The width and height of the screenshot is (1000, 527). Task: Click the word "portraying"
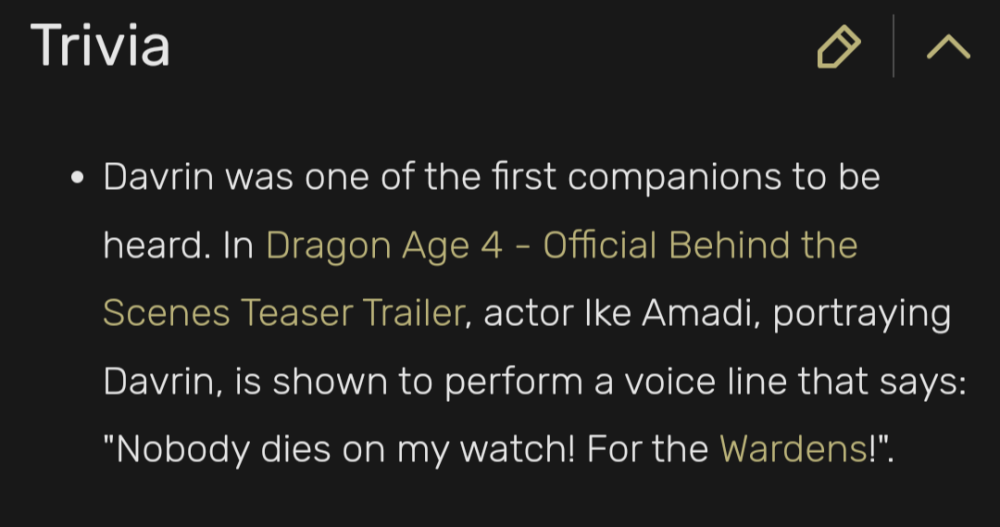[862, 314]
